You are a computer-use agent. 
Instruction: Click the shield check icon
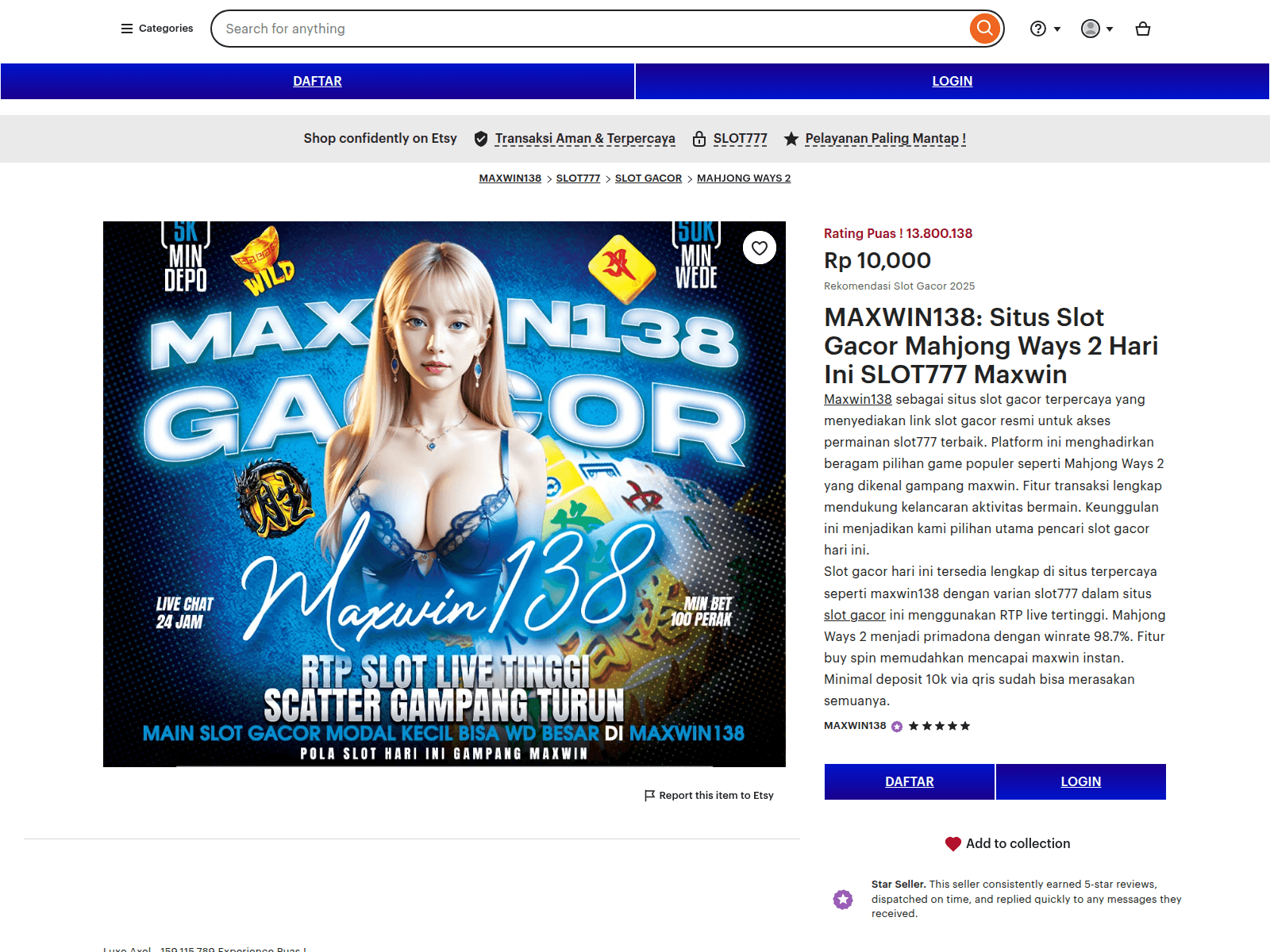coord(481,139)
